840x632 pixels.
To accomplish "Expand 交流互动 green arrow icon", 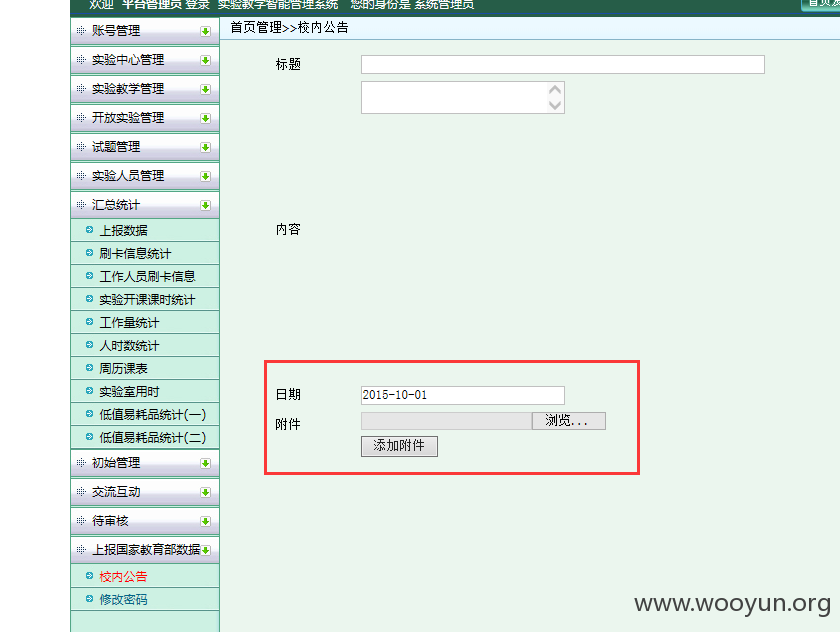I will 205,492.
